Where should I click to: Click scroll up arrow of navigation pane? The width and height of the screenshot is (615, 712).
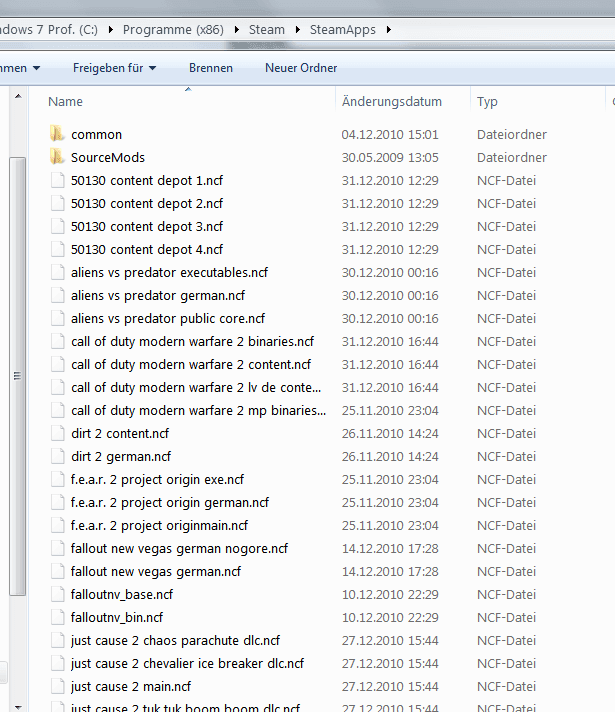18,96
